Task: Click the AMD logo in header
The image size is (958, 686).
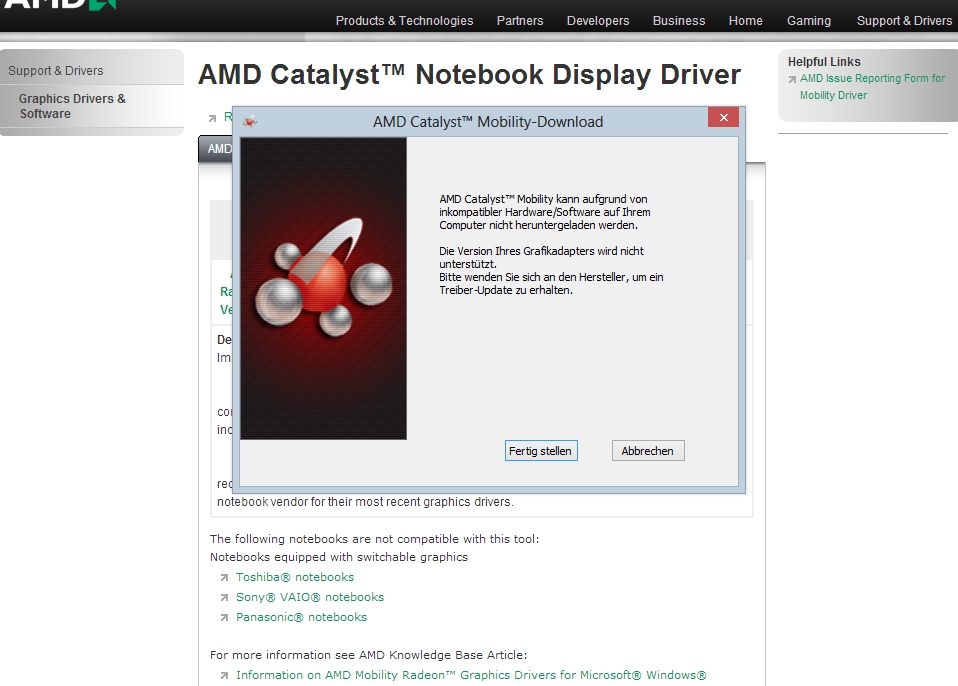Action: tap(60, 5)
